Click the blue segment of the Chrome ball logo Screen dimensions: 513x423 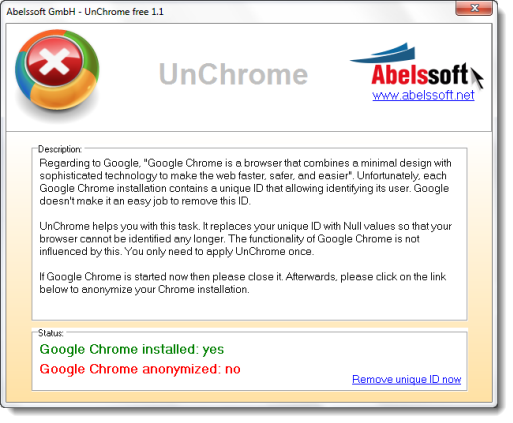[22, 77]
